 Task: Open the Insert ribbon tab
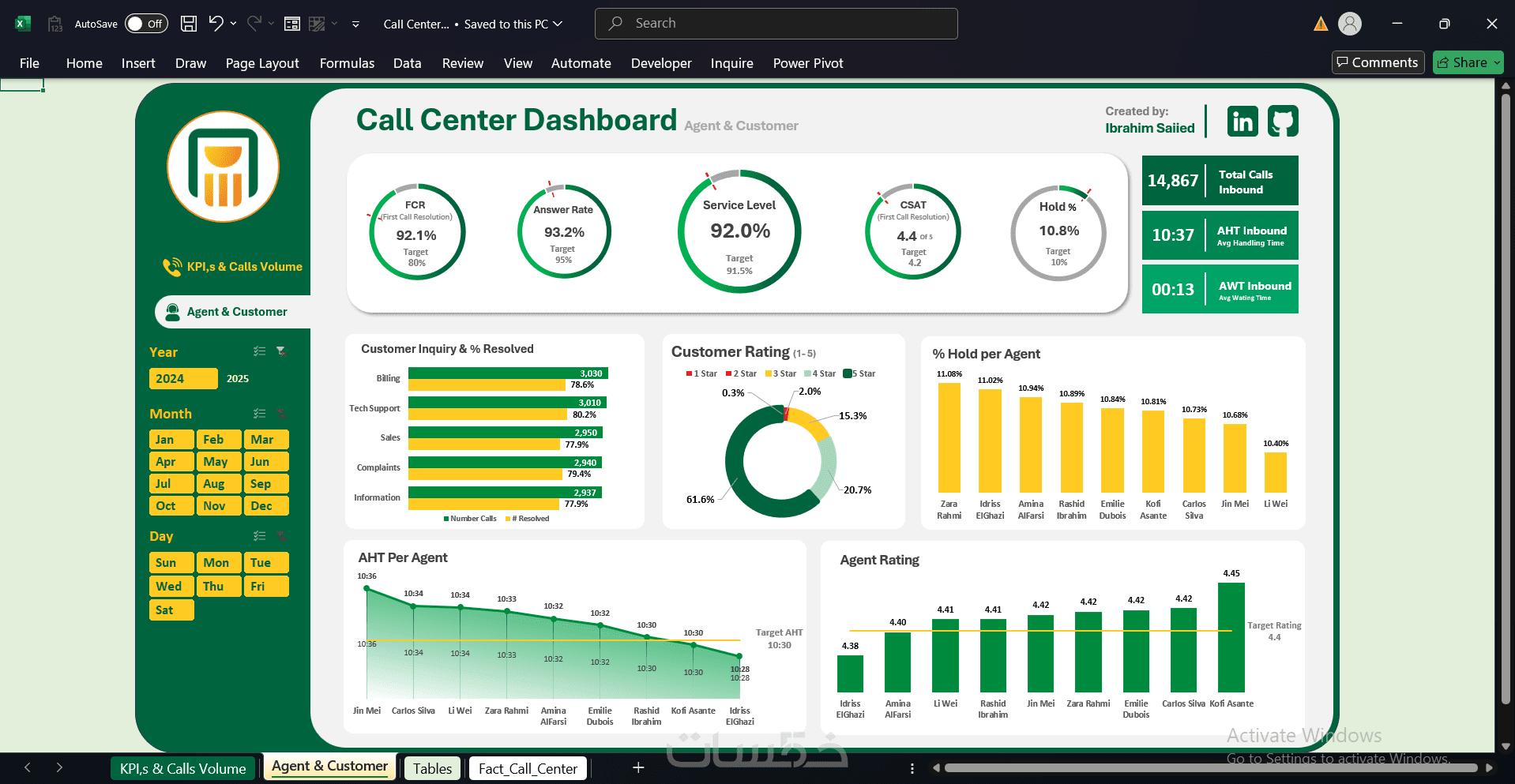pyautogui.click(x=138, y=63)
